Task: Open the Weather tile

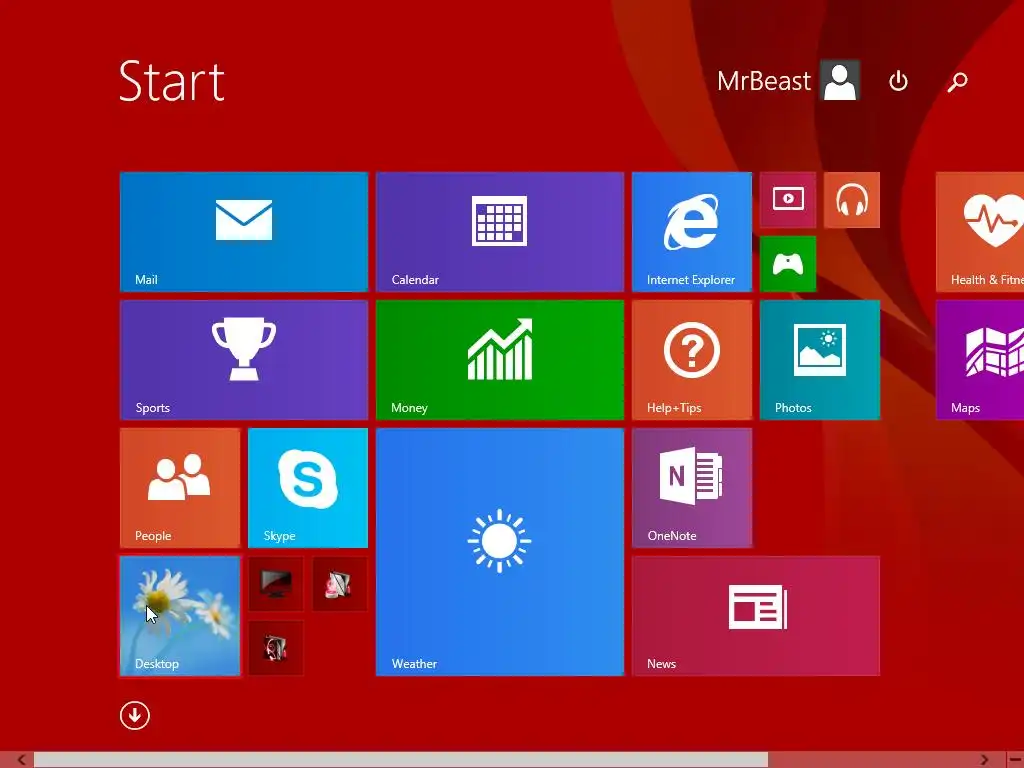Action: coord(500,552)
